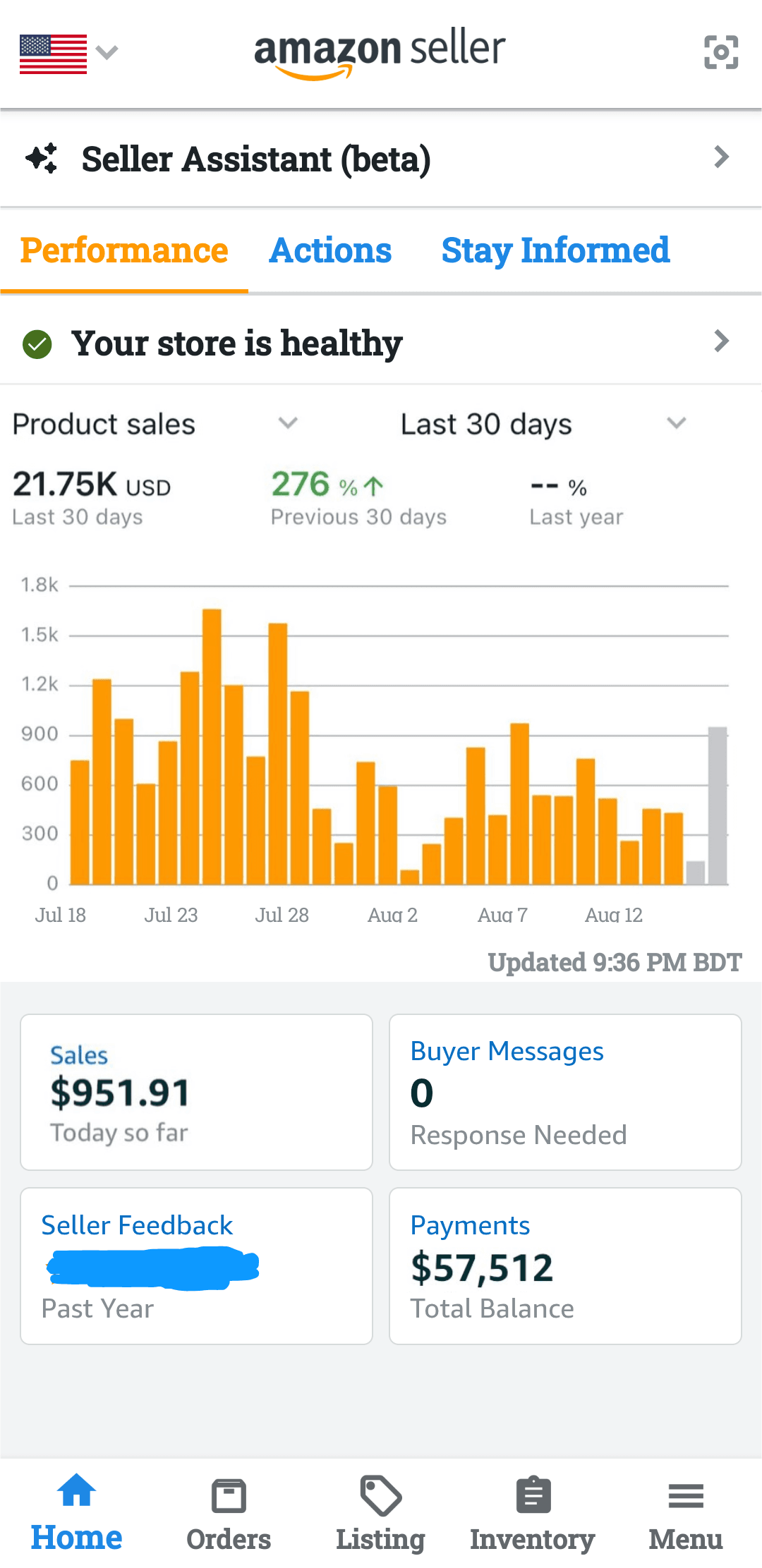Open the Buyer Messages card
This screenshot has width=762, height=1568.
pyautogui.click(x=565, y=1092)
